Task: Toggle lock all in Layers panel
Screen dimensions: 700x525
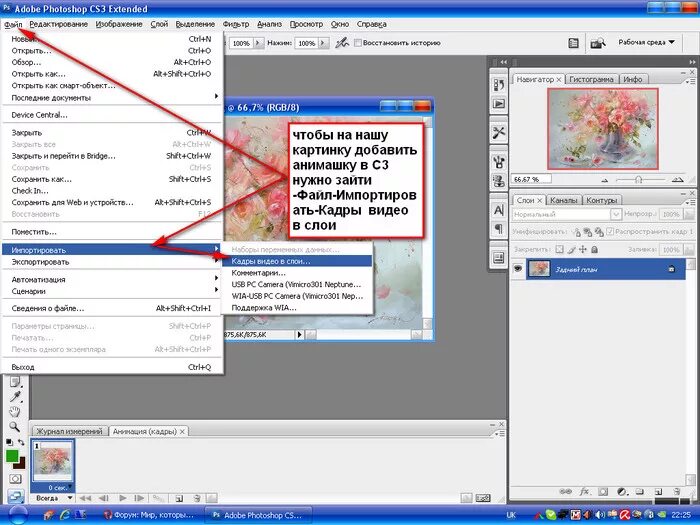Action: [594, 250]
